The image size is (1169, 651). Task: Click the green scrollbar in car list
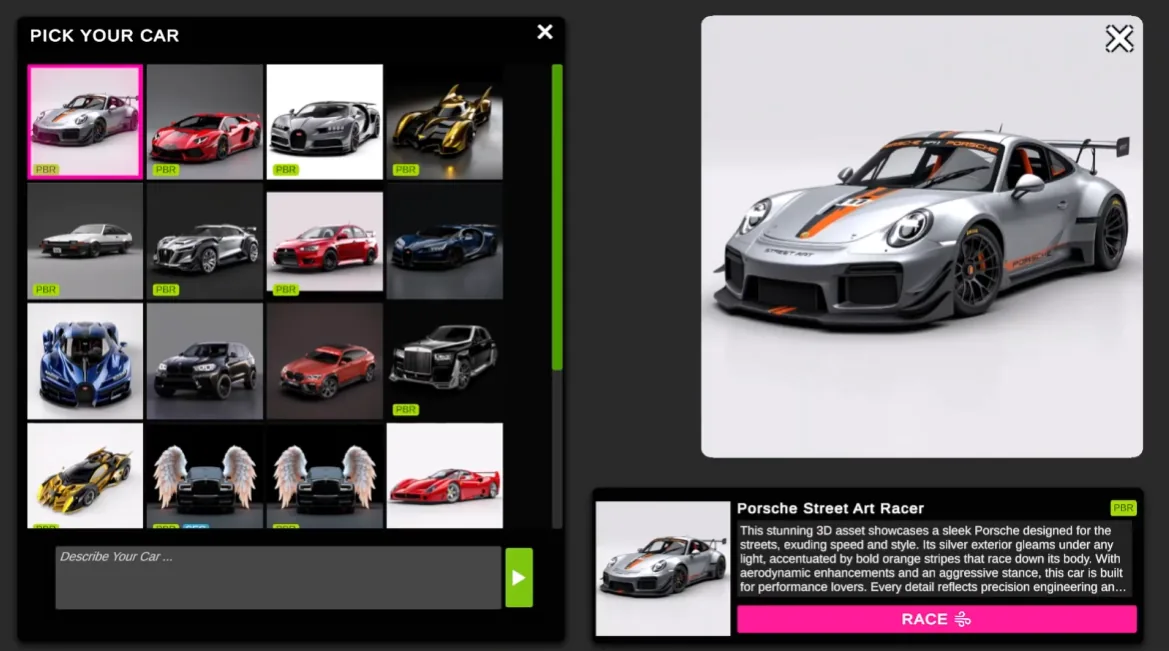557,217
